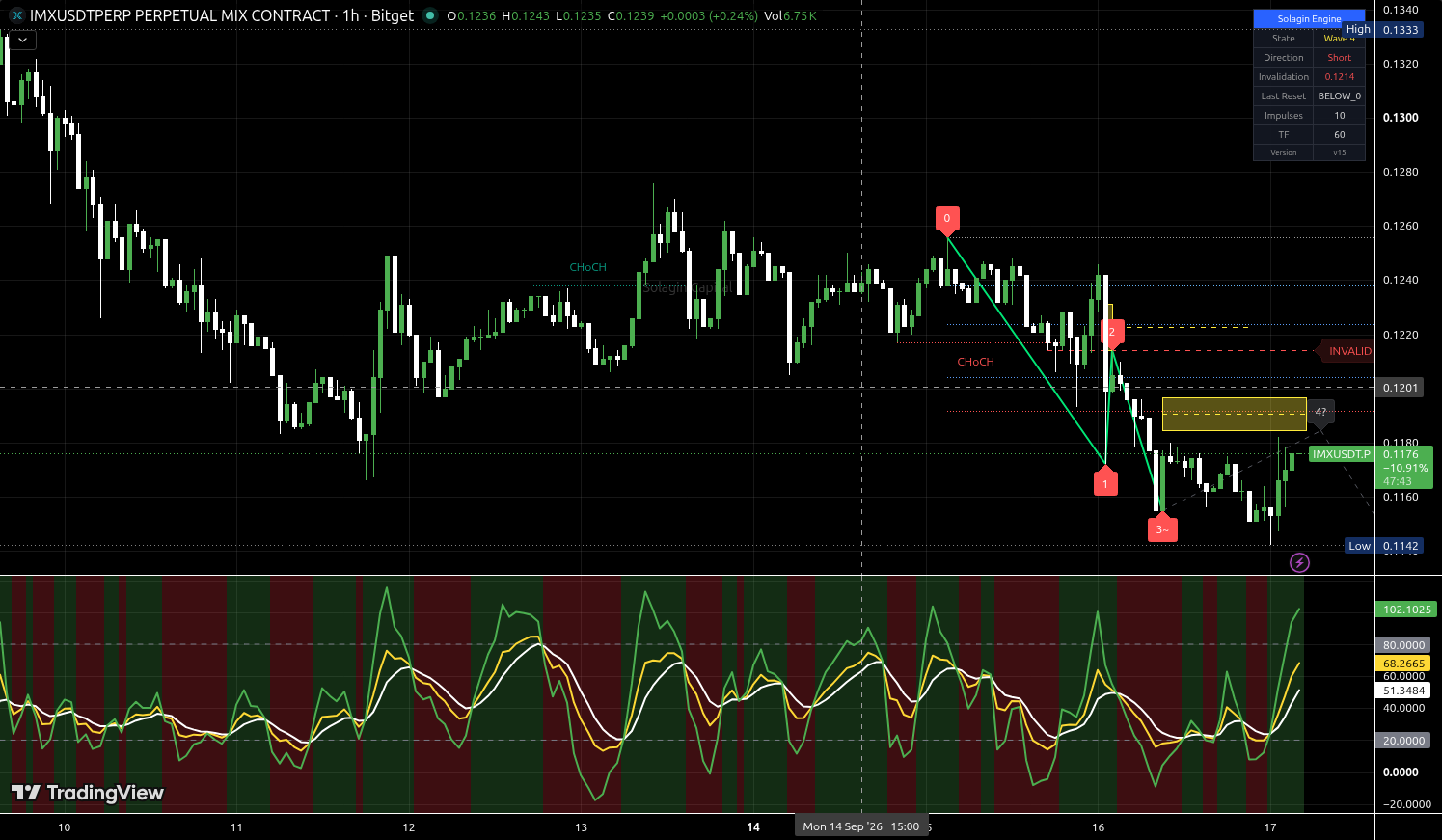Collapse the indicator legend chevron
This screenshot has height=840, width=1442.
coord(21,40)
